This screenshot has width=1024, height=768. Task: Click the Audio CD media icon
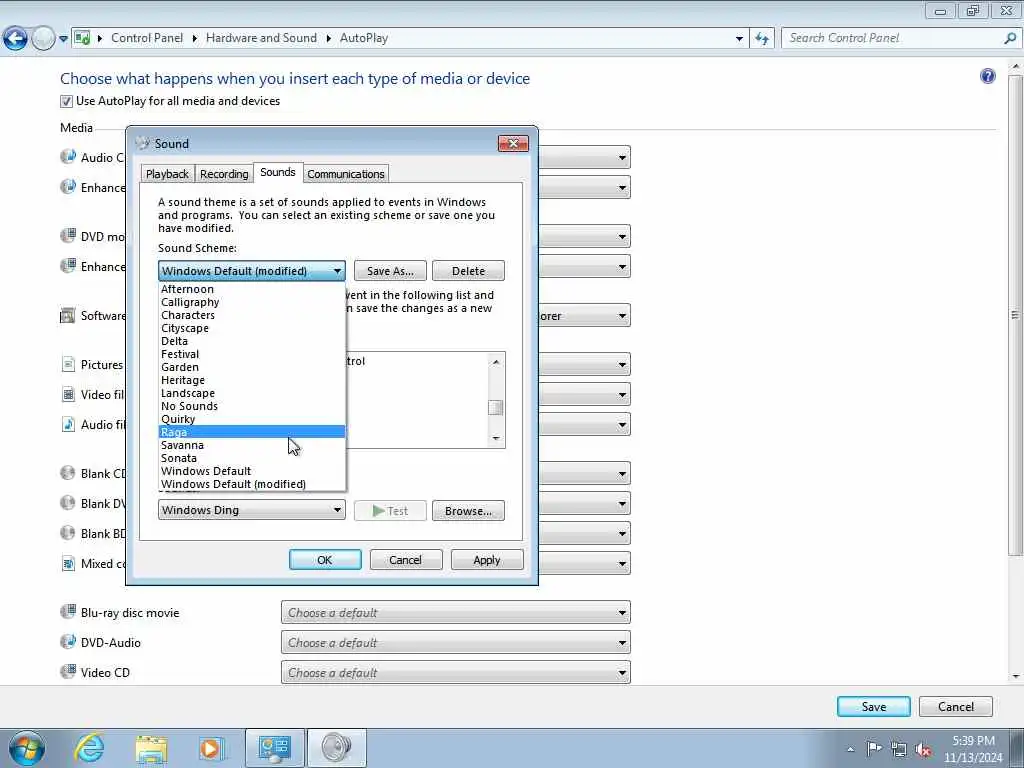coord(68,157)
